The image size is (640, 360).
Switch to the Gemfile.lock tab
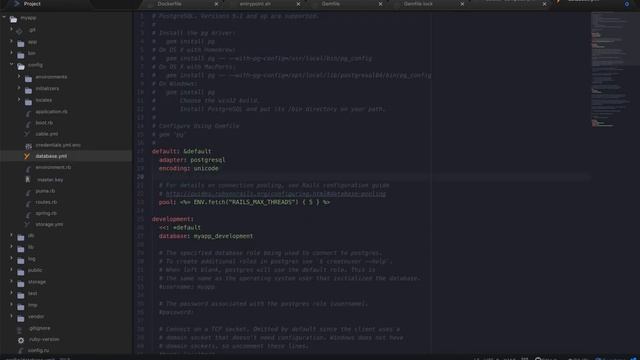coord(418,4)
